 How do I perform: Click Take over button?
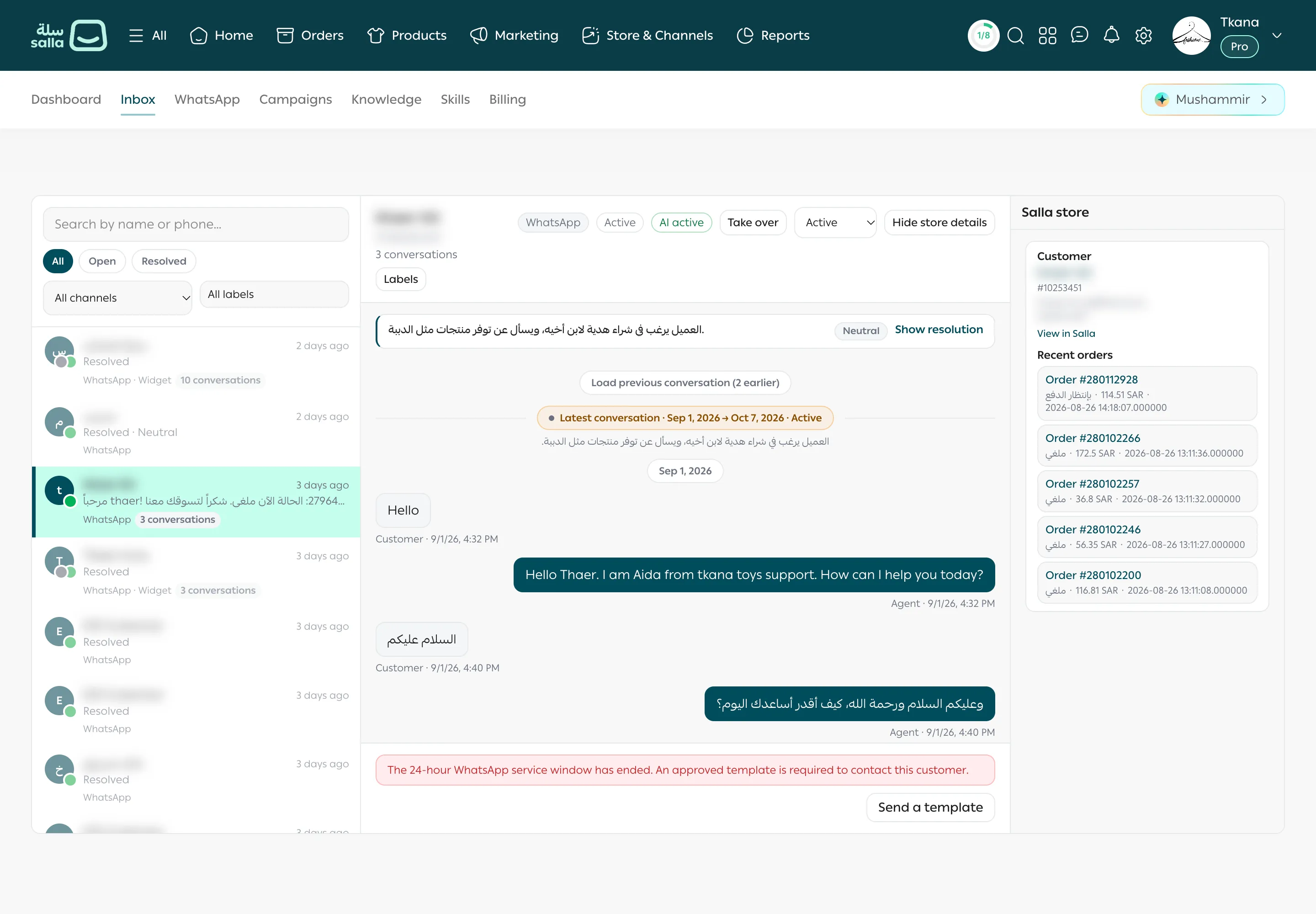tap(753, 223)
